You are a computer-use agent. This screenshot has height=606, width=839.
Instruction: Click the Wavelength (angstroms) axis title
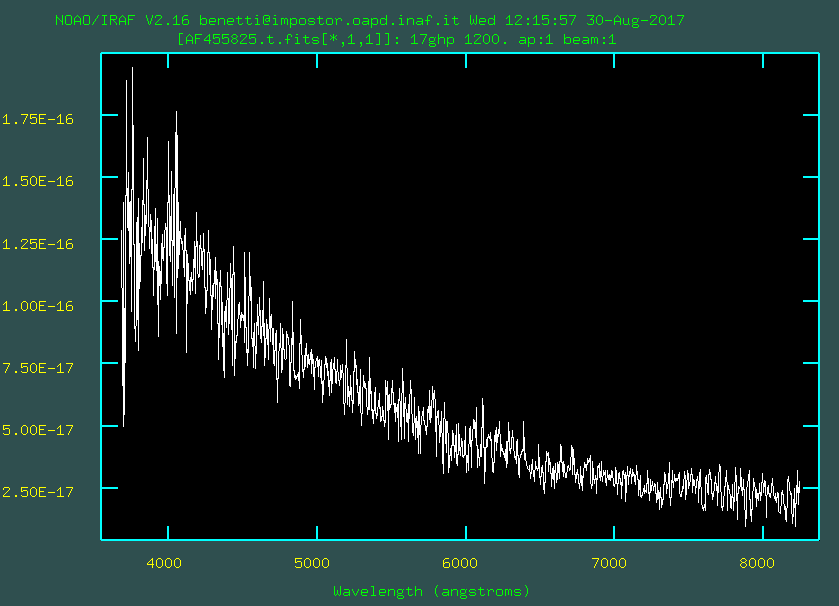point(432,592)
